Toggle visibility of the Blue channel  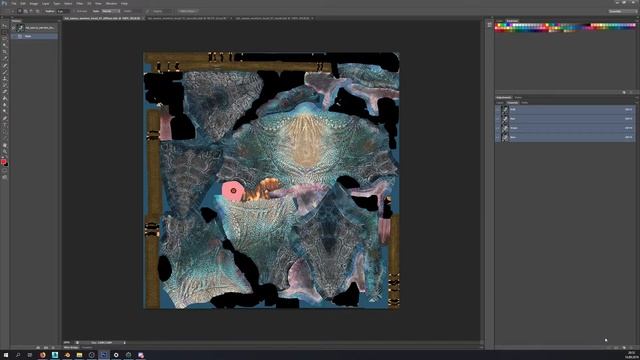[498, 138]
